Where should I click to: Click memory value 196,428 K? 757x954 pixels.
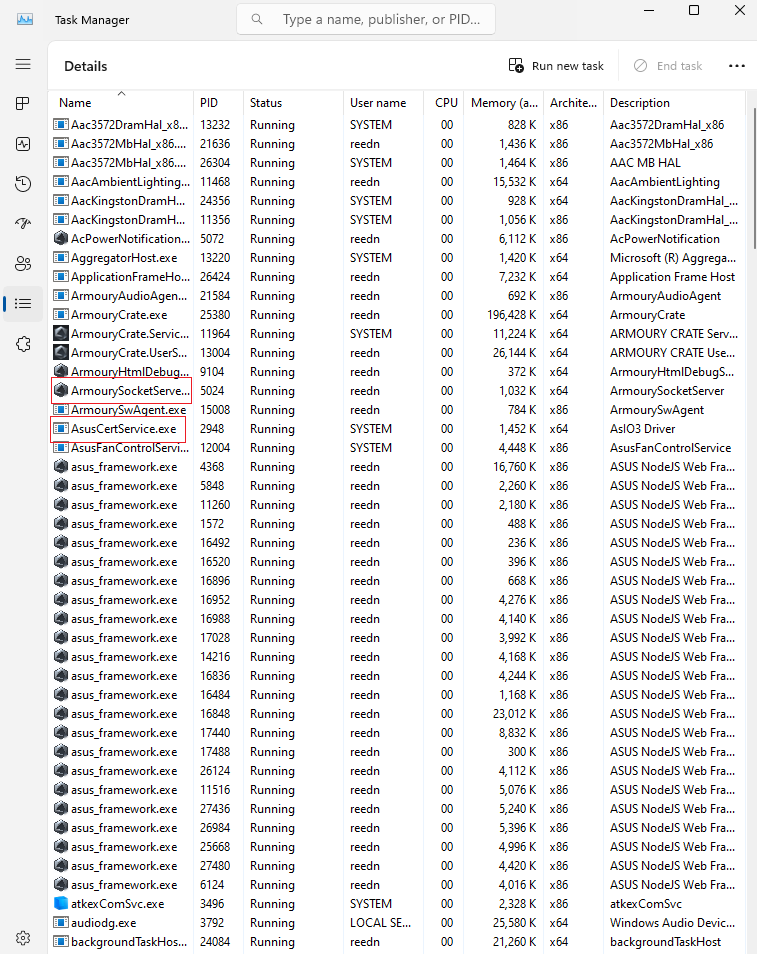[x=511, y=315]
